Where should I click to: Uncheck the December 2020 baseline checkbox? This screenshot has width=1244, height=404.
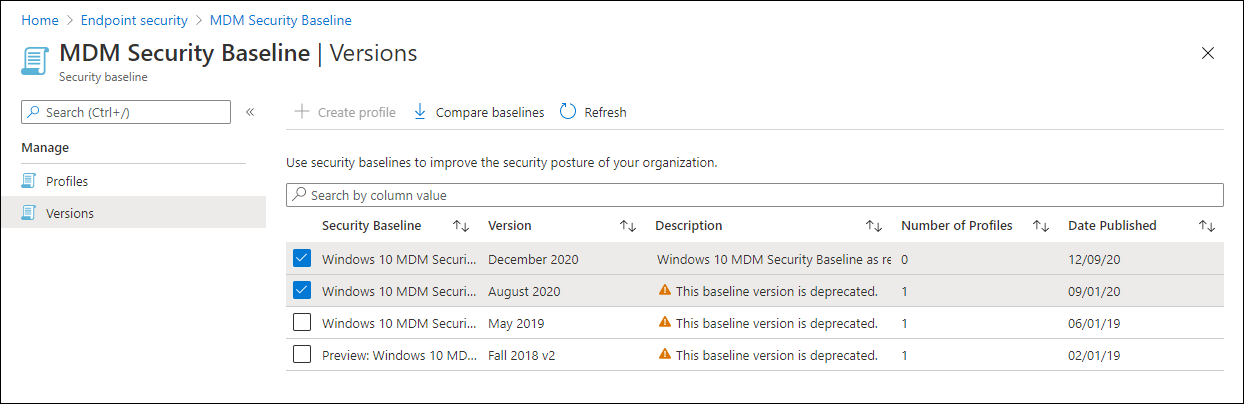302,259
